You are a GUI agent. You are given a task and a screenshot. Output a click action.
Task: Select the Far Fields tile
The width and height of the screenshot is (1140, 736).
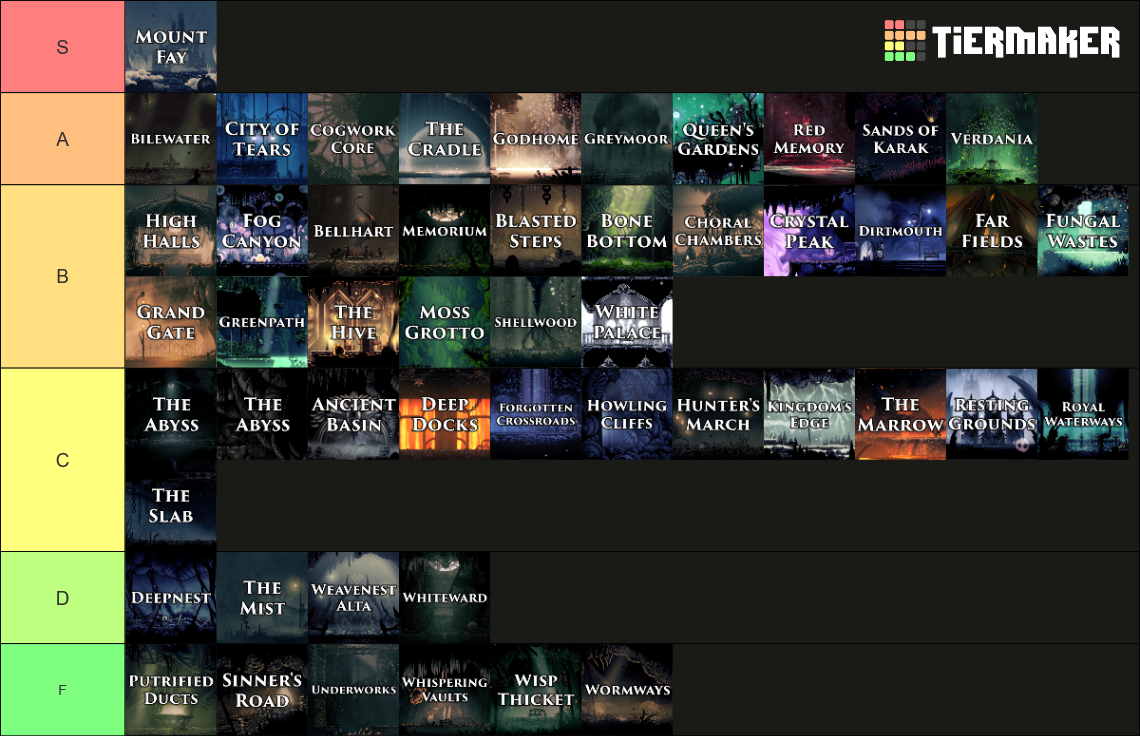[x=992, y=231]
